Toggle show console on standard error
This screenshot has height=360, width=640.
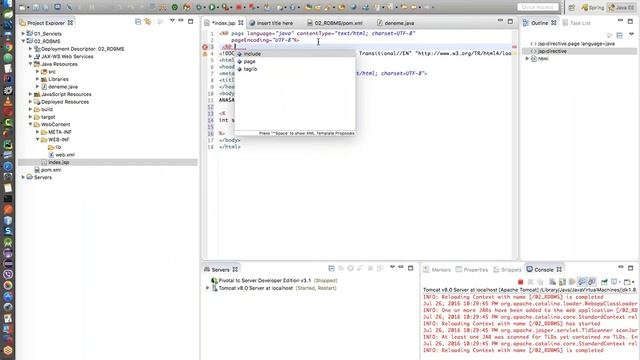point(591,282)
